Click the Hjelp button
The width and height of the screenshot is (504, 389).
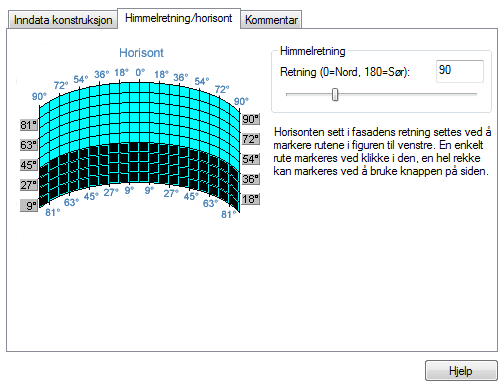click(461, 371)
